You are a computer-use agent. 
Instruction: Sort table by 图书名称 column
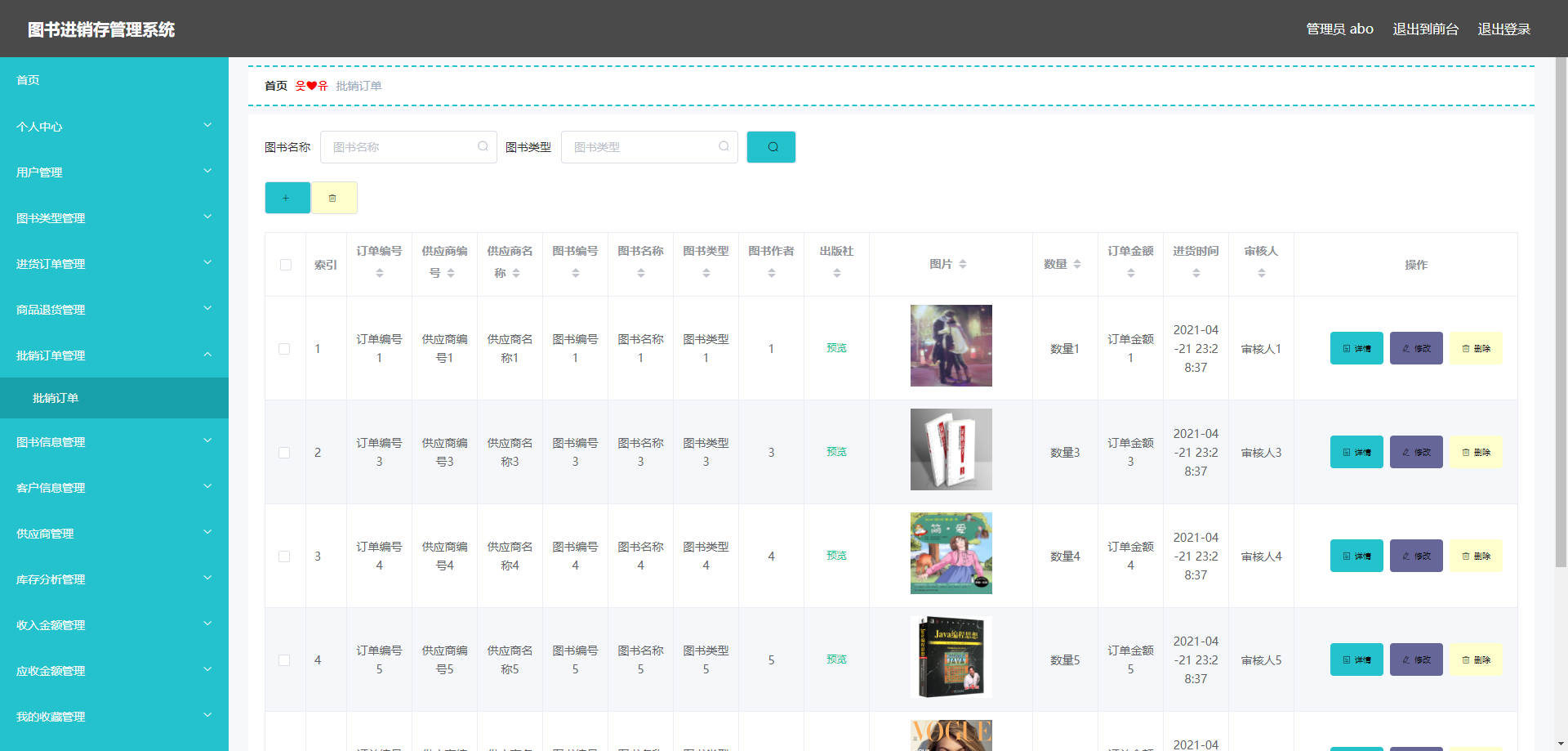point(640,273)
